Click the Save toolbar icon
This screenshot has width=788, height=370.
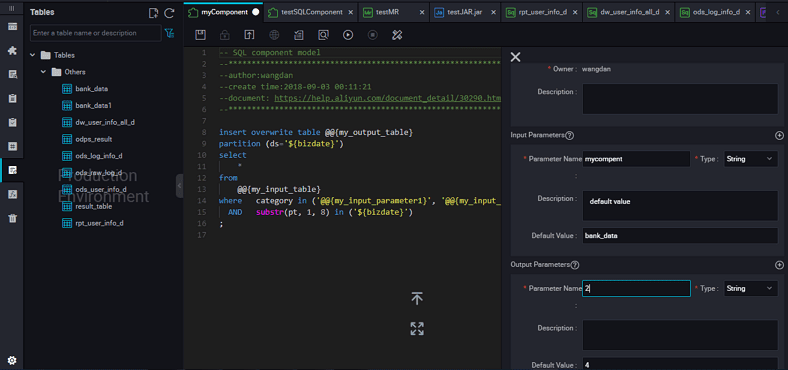click(x=201, y=35)
